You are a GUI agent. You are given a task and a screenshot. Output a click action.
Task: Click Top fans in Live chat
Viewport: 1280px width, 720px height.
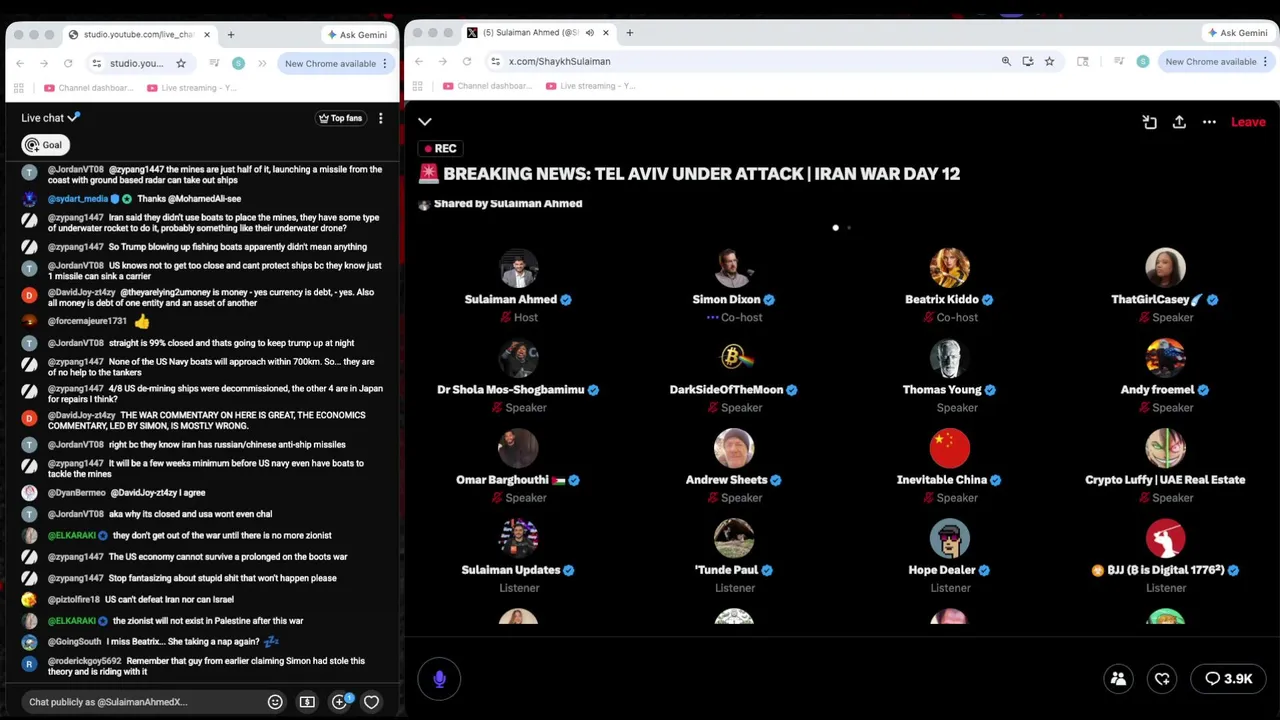coord(340,118)
